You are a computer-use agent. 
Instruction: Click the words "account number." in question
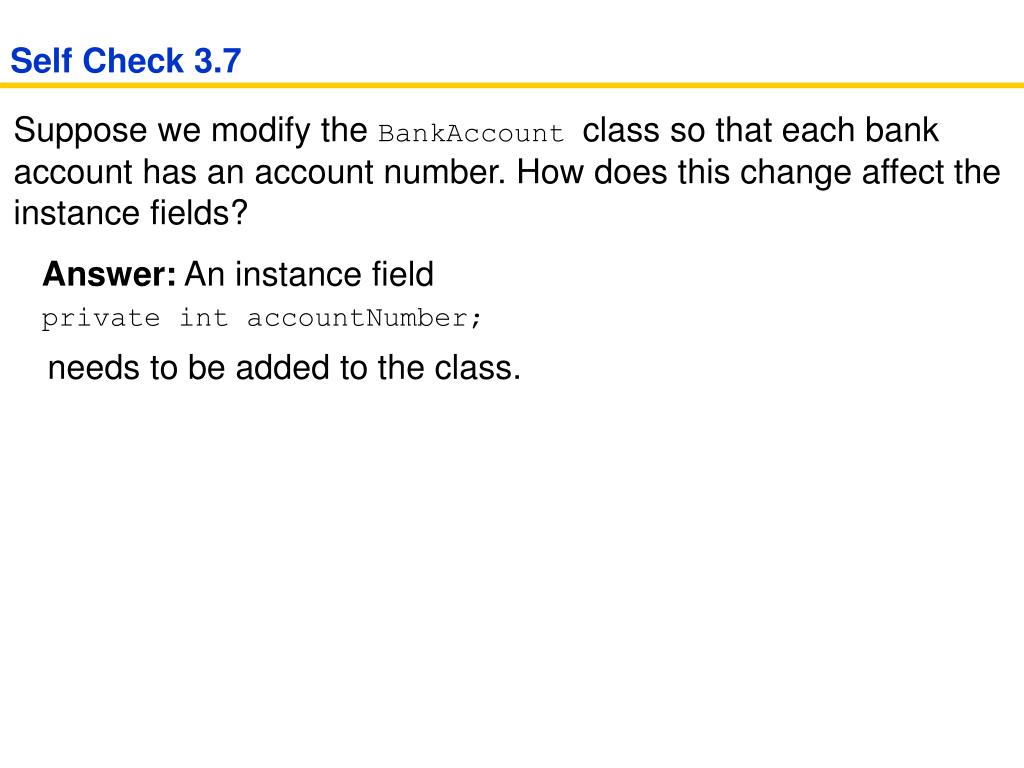379,172
